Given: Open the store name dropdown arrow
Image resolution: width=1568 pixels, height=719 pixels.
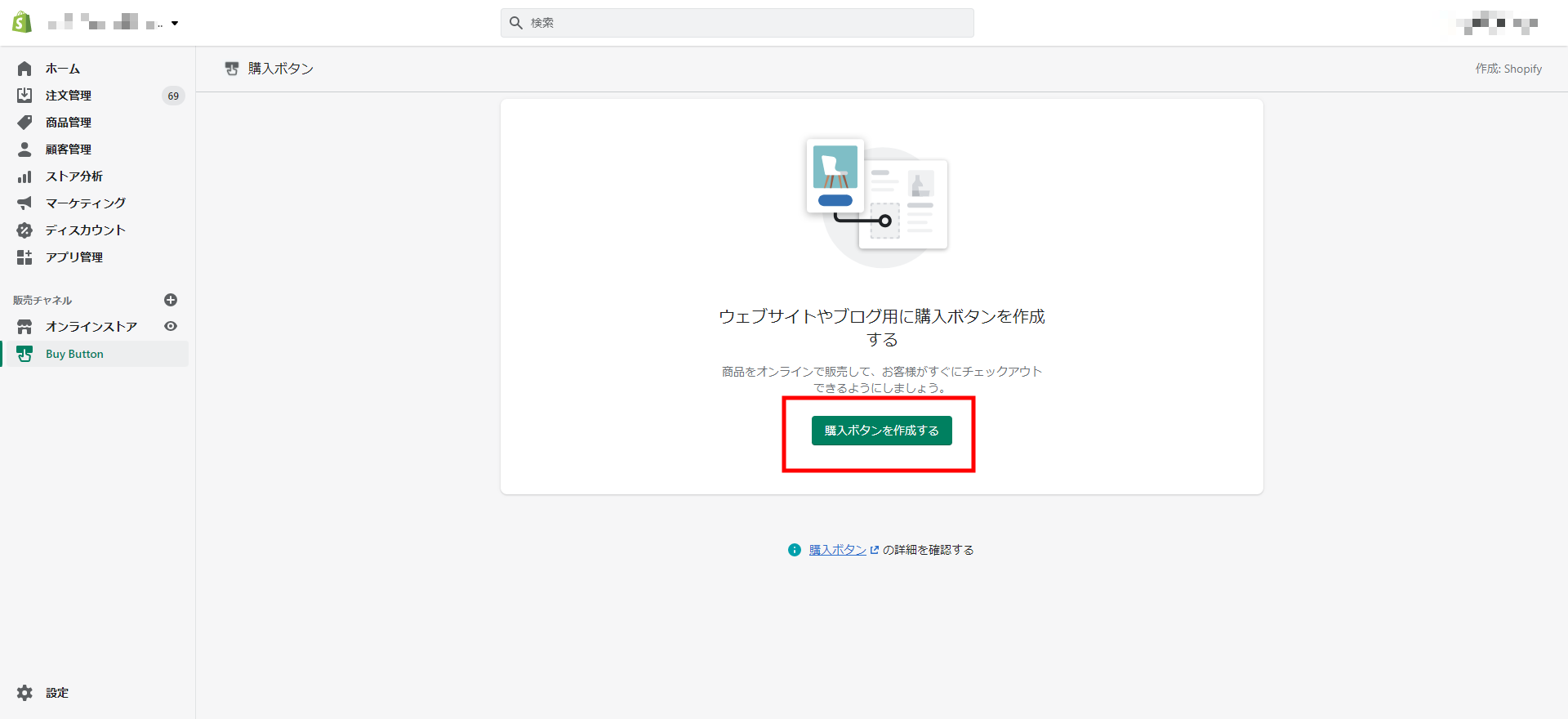Looking at the screenshot, I should (175, 24).
